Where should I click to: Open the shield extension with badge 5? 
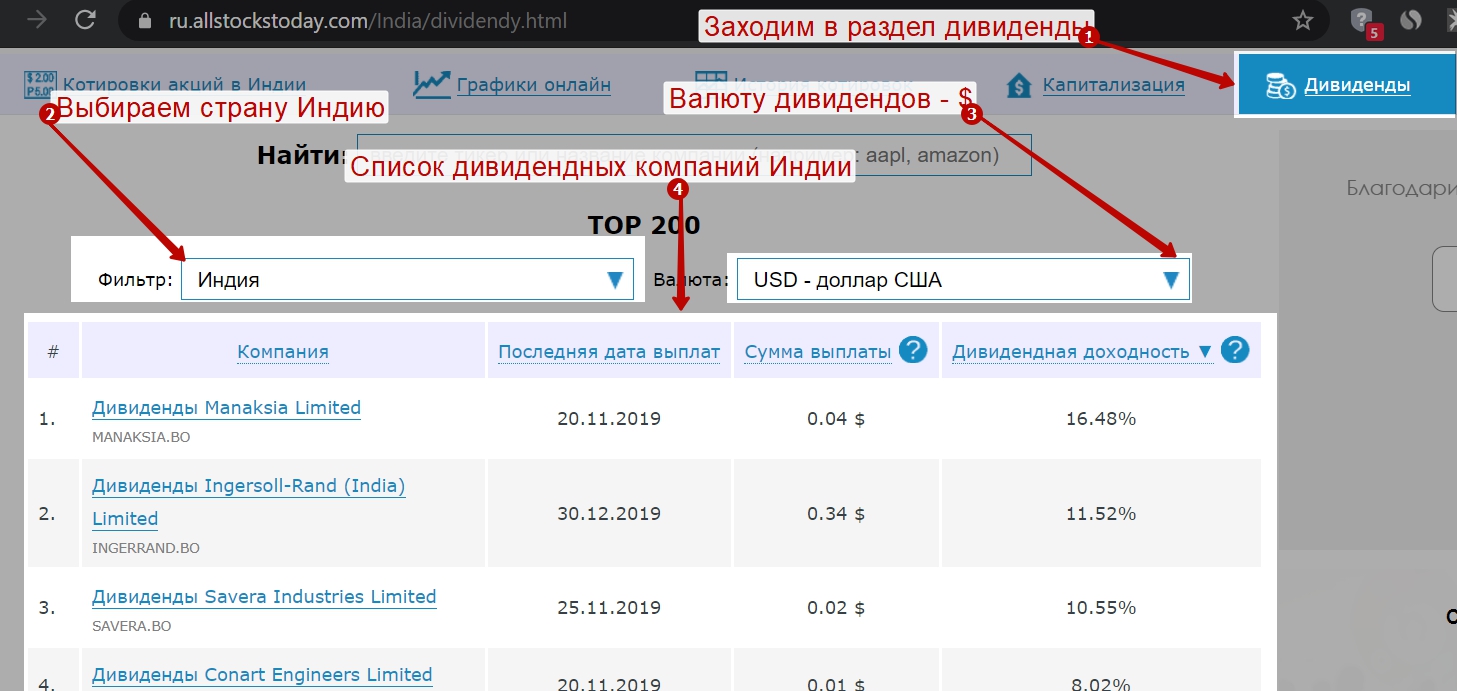pos(1361,20)
